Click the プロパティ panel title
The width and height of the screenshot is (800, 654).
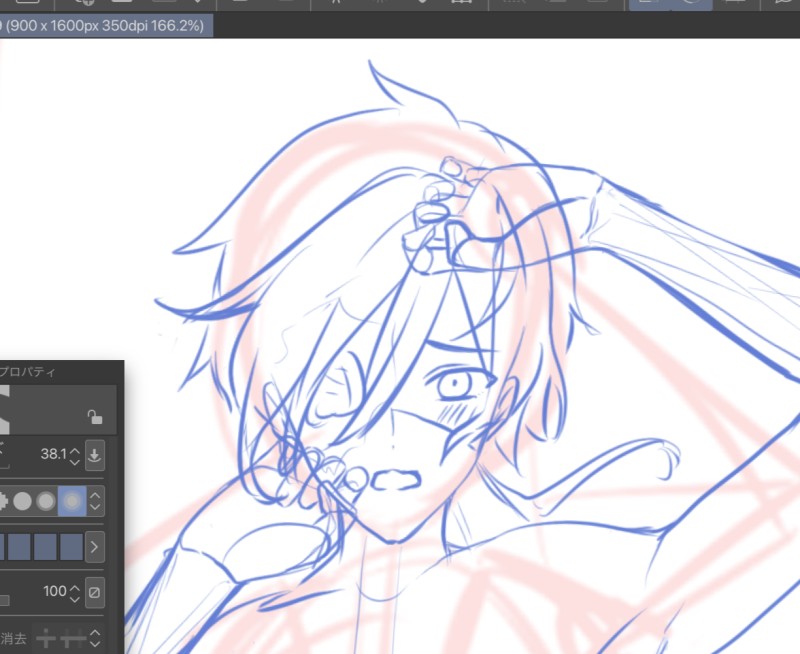point(27,372)
